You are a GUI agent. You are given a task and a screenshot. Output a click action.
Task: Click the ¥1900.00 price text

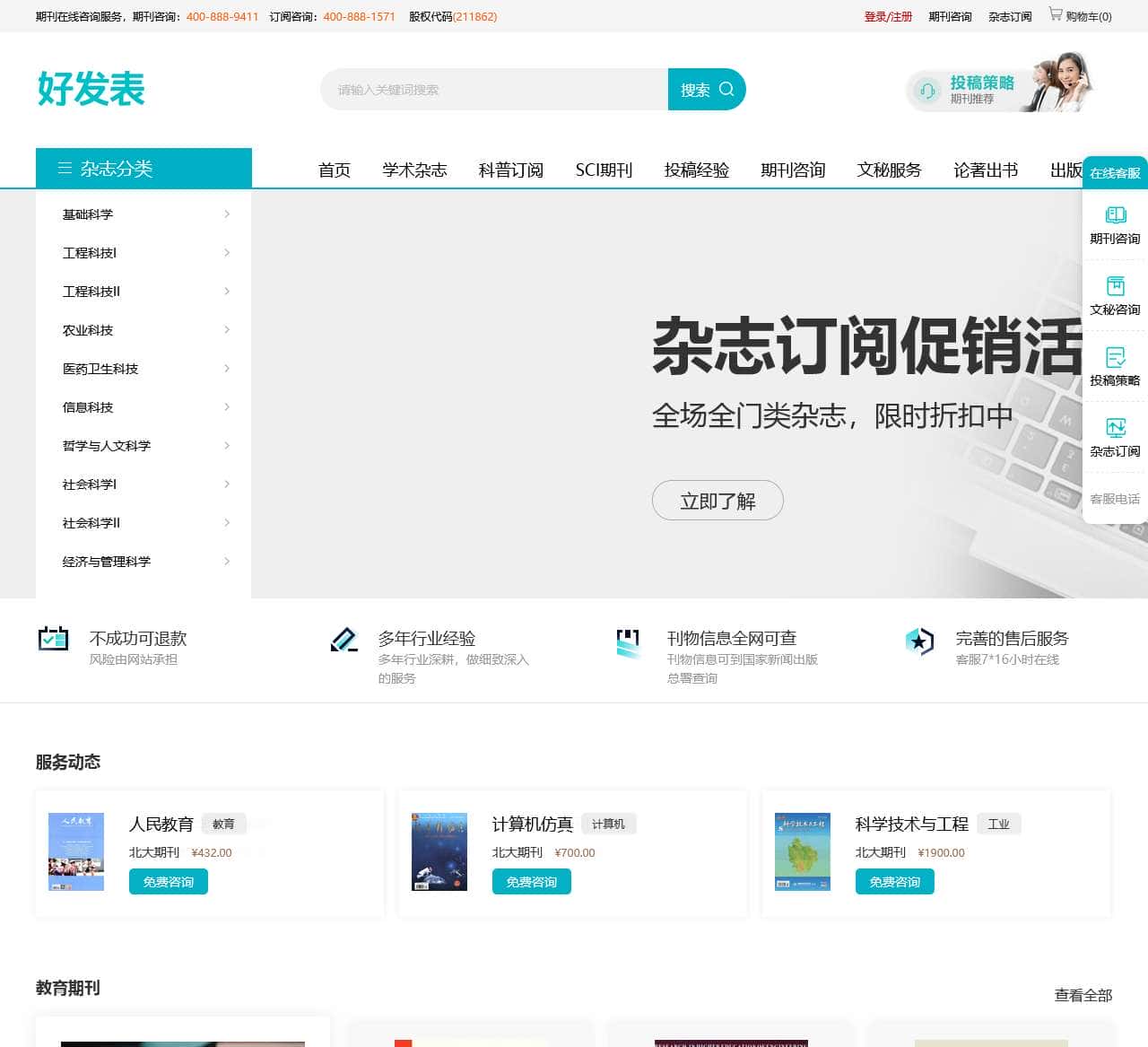point(942,852)
